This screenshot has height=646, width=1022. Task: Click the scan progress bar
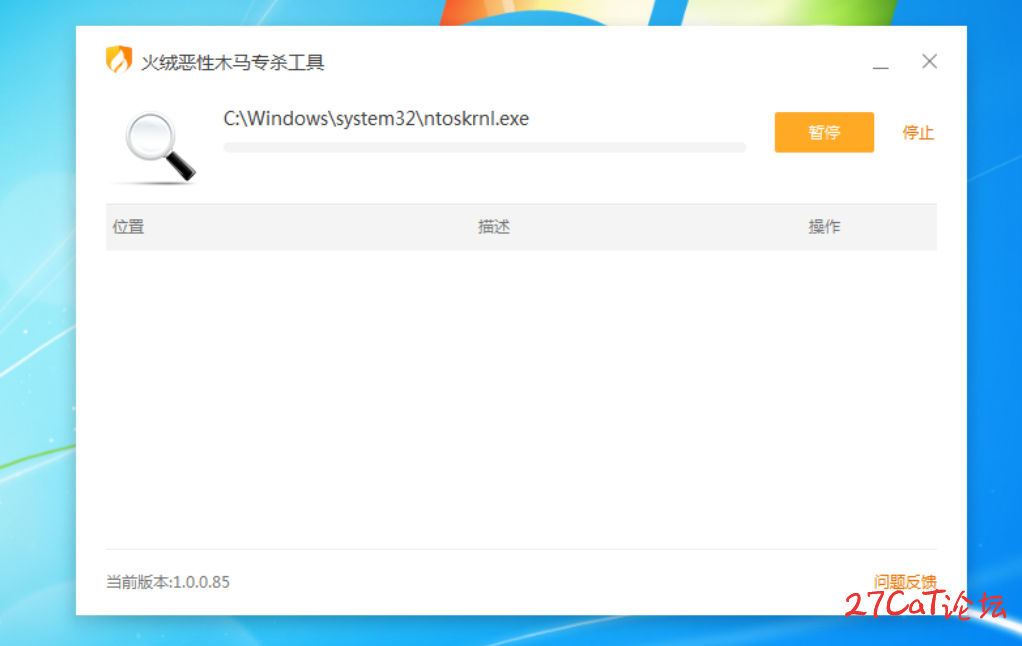pos(484,147)
